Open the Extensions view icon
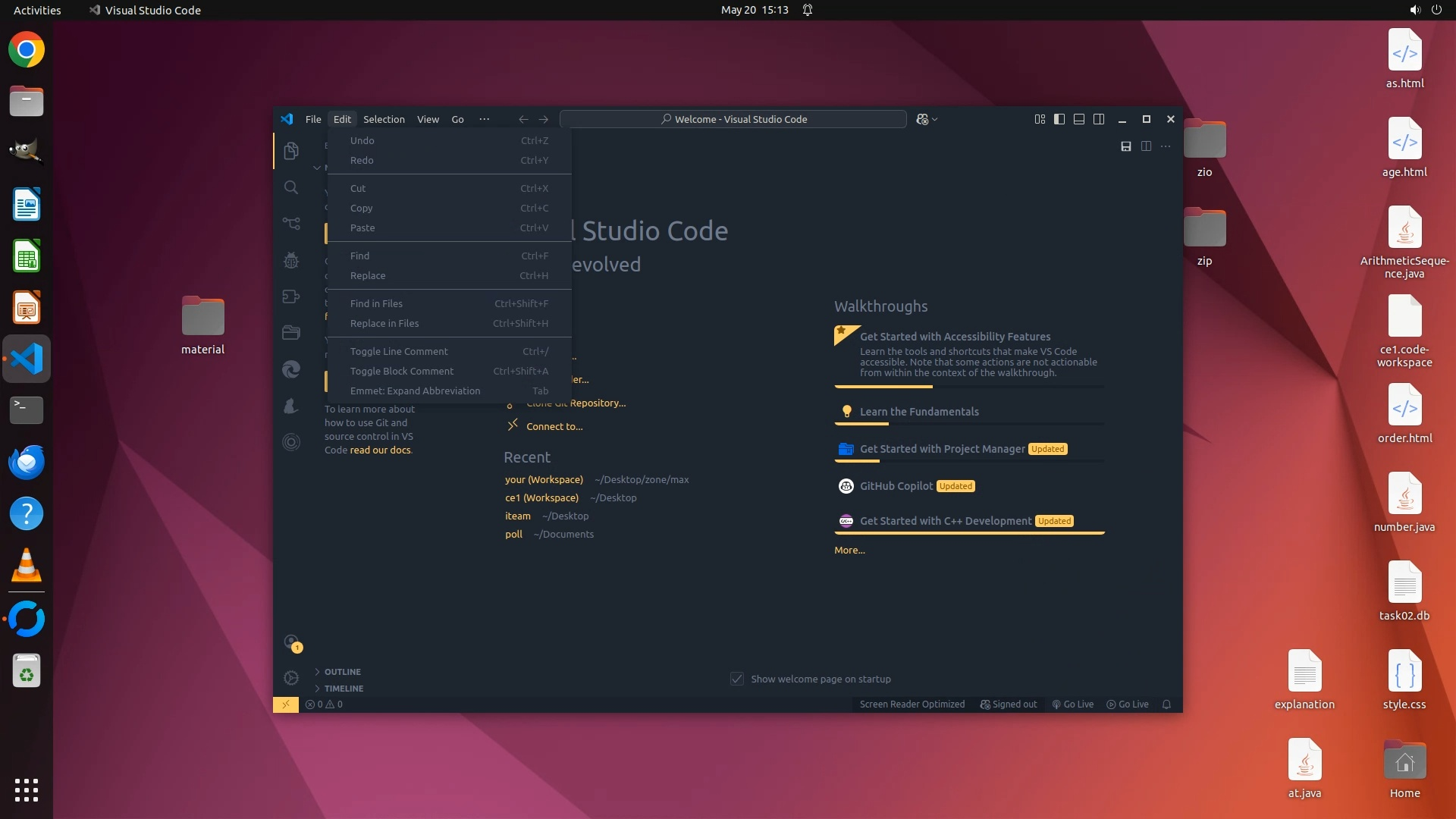1456x819 pixels. (291, 297)
